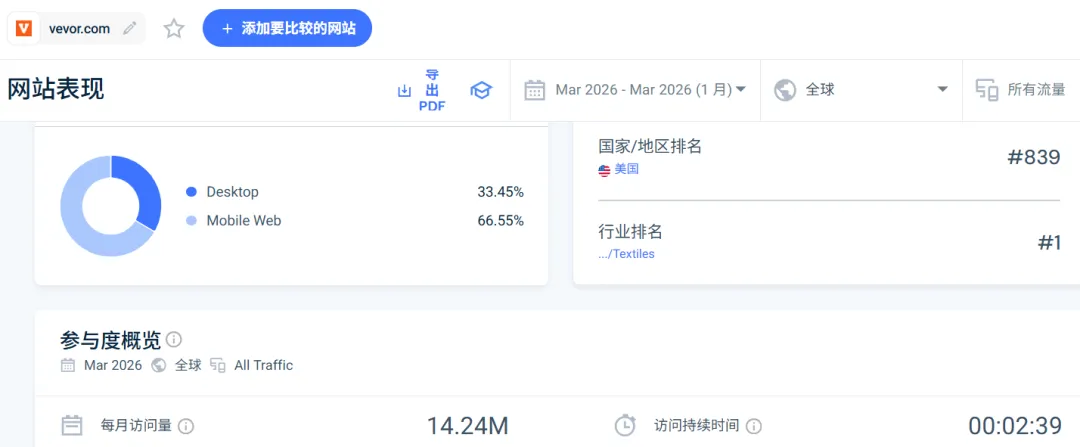Open the 所有流量 traffic filter
Image resolution: width=1080 pixels, height=447 pixels.
point(1037,90)
